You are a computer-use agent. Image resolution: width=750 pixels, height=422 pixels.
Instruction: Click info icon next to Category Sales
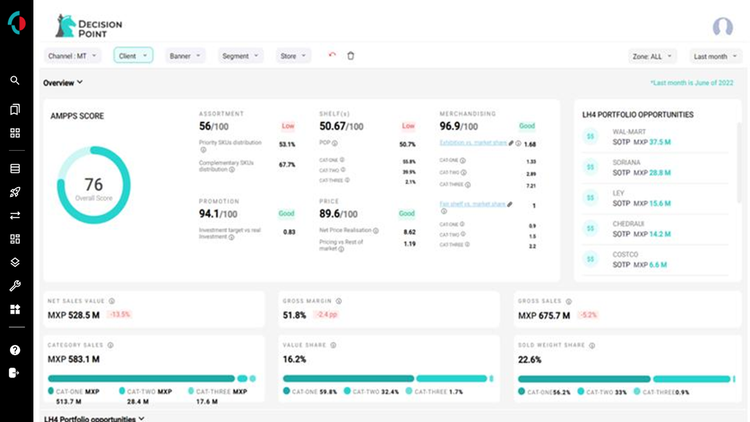click(110, 345)
